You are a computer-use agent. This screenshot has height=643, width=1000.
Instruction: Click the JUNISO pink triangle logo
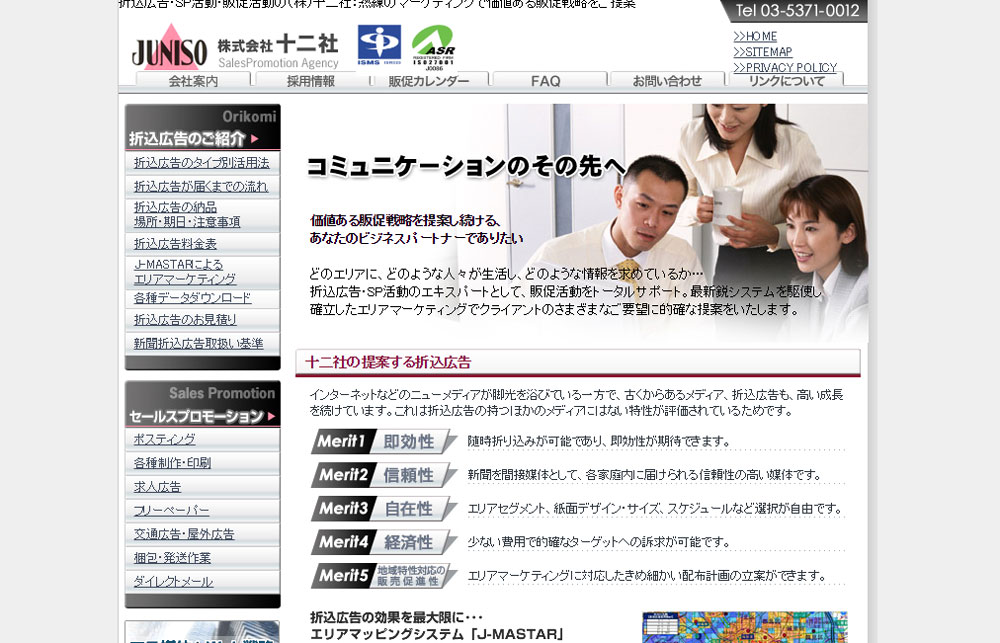click(169, 47)
